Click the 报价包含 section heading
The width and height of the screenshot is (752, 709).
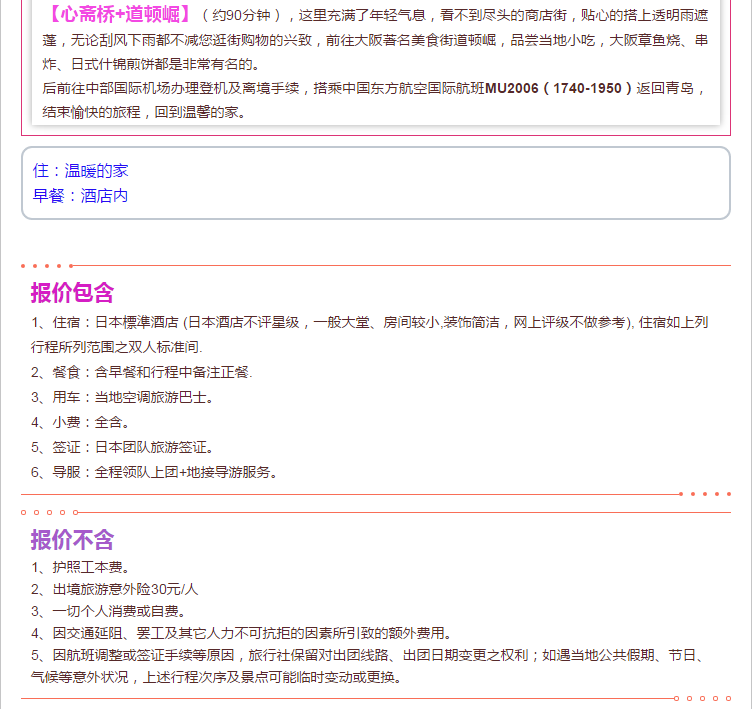point(72,293)
